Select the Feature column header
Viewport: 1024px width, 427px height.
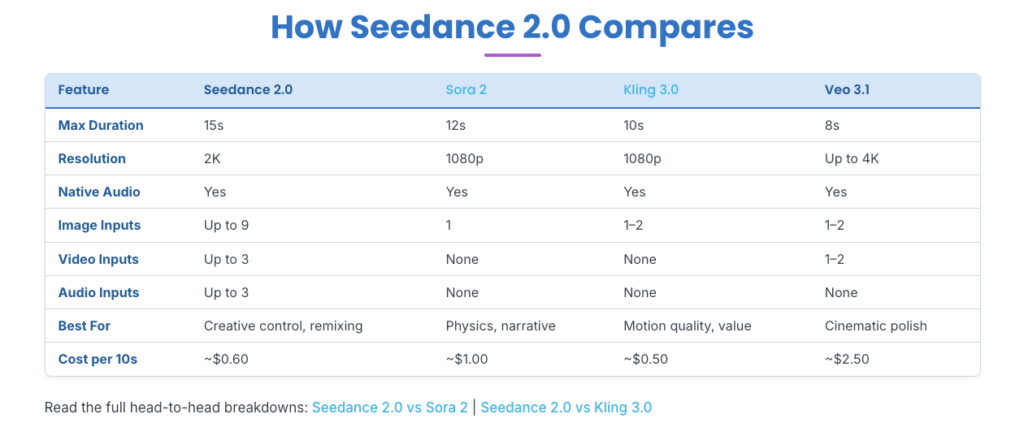pos(84,90)
